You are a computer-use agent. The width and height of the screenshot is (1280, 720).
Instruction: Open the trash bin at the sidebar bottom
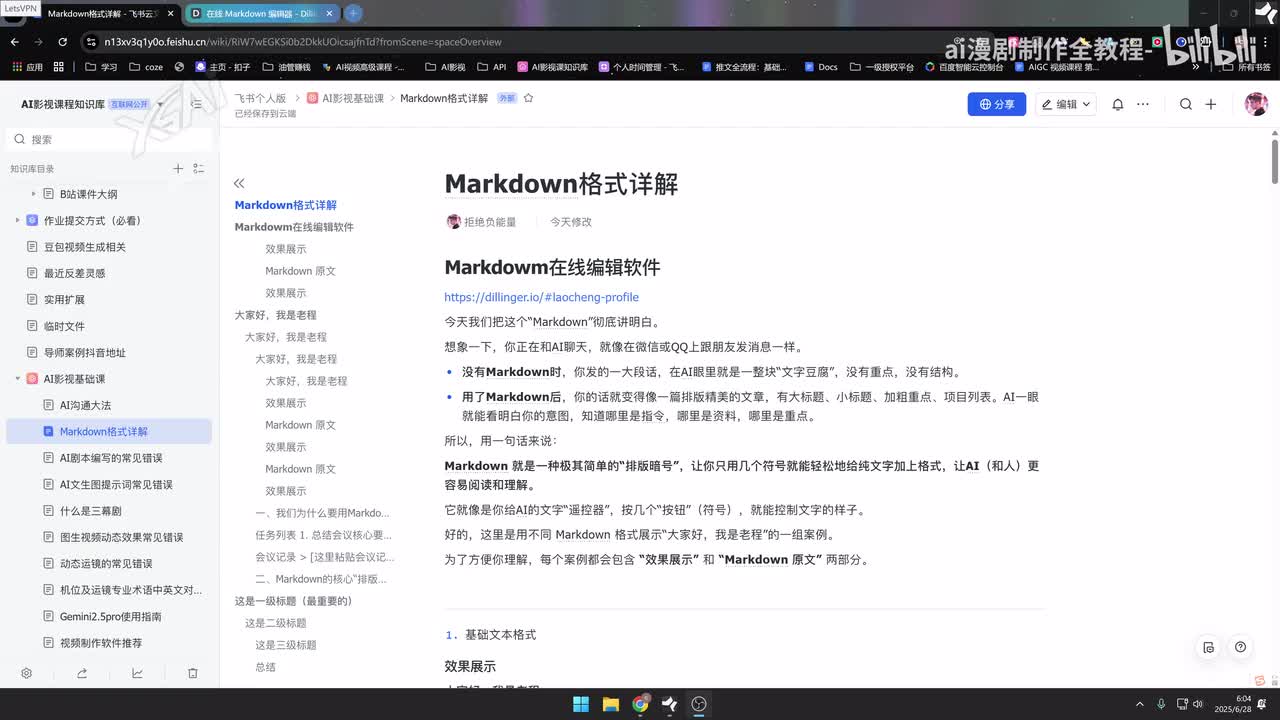[193, 673]
